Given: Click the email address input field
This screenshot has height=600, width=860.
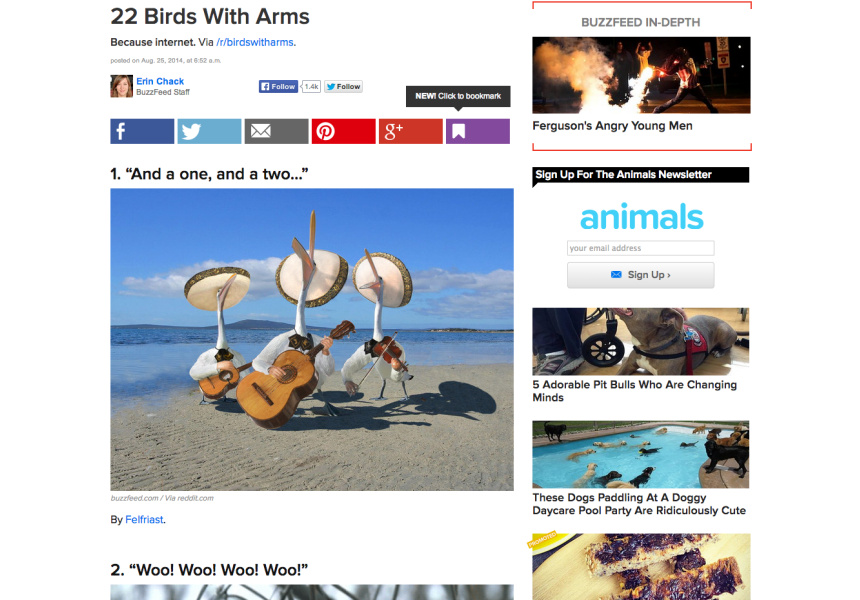Looking at the screenshot, I should pos(641,248).
